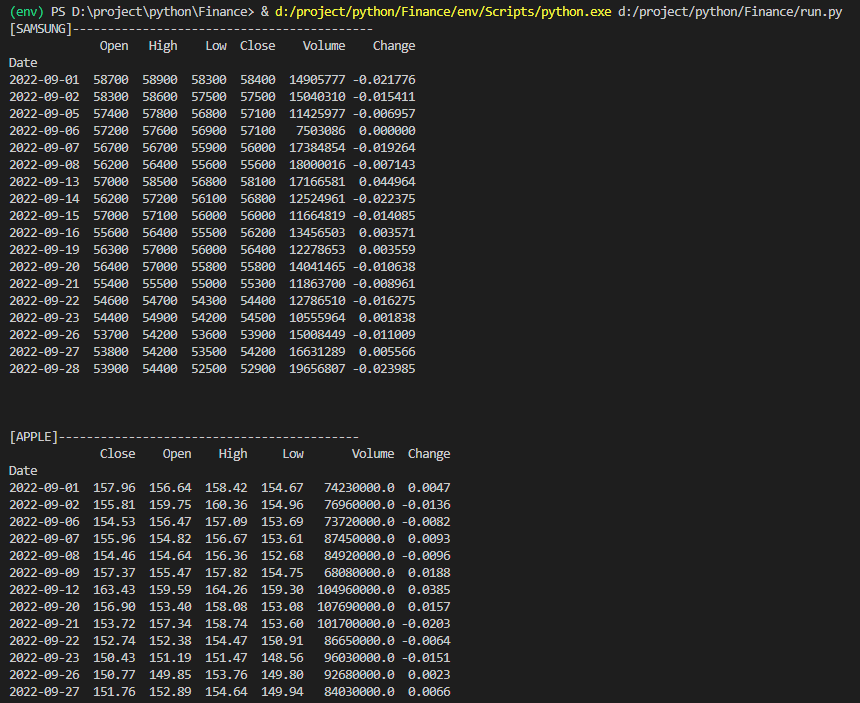Viewport: 860px width, 703px height.
Task: Click Apple close value 157.37
Action: (114, 572)
